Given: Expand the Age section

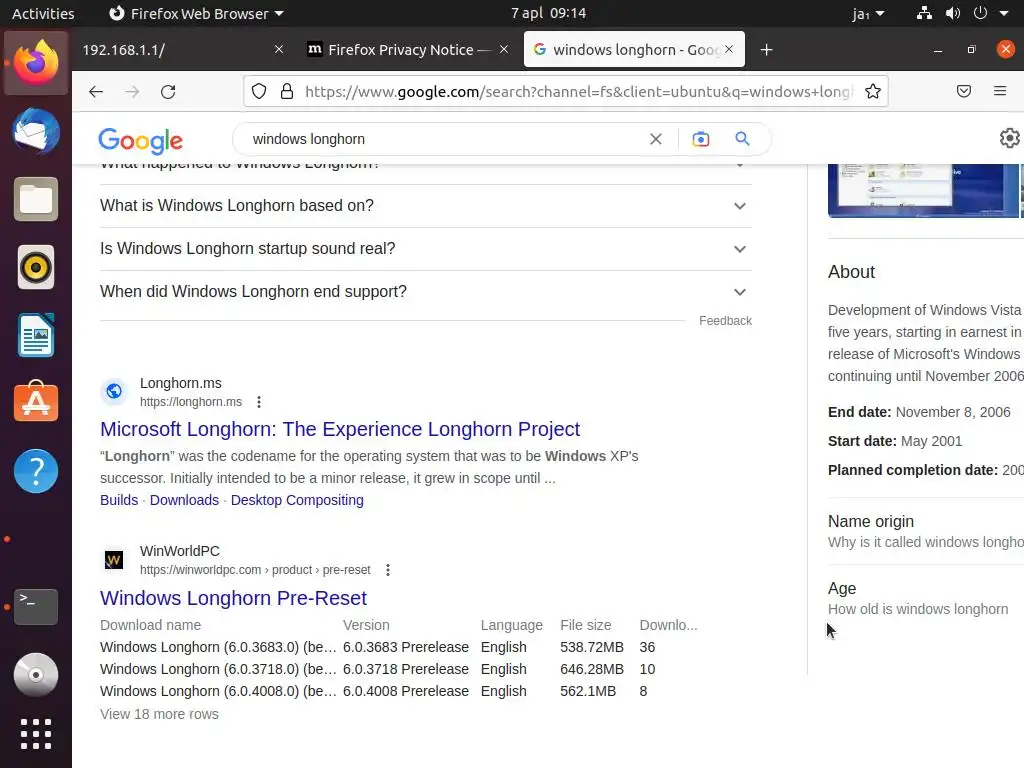Looking at the screenshot, I should tap(926, 598).
